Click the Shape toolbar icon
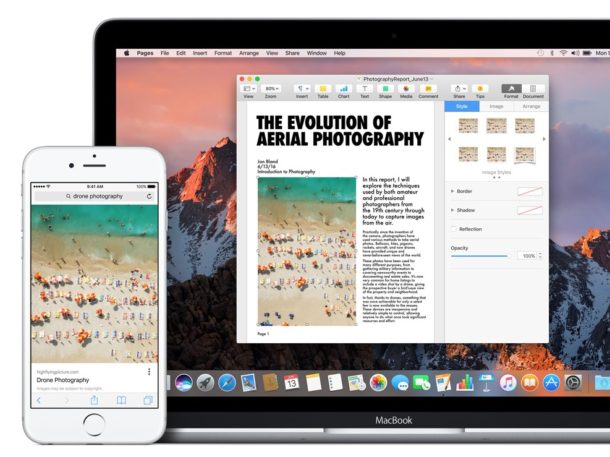This screenshot has width=610, height=457. 385,89
